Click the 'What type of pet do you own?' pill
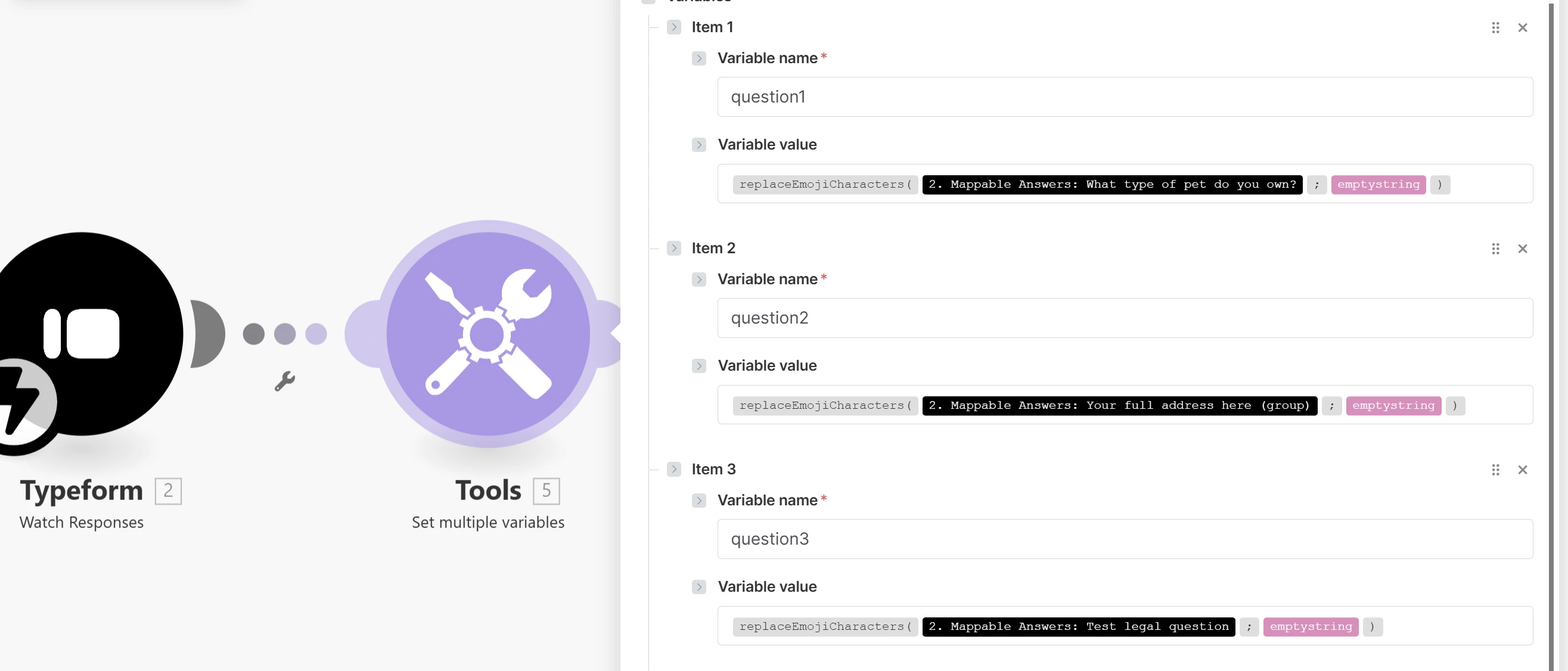The width and height of the screenshot is (1568, 671). 1111,185
